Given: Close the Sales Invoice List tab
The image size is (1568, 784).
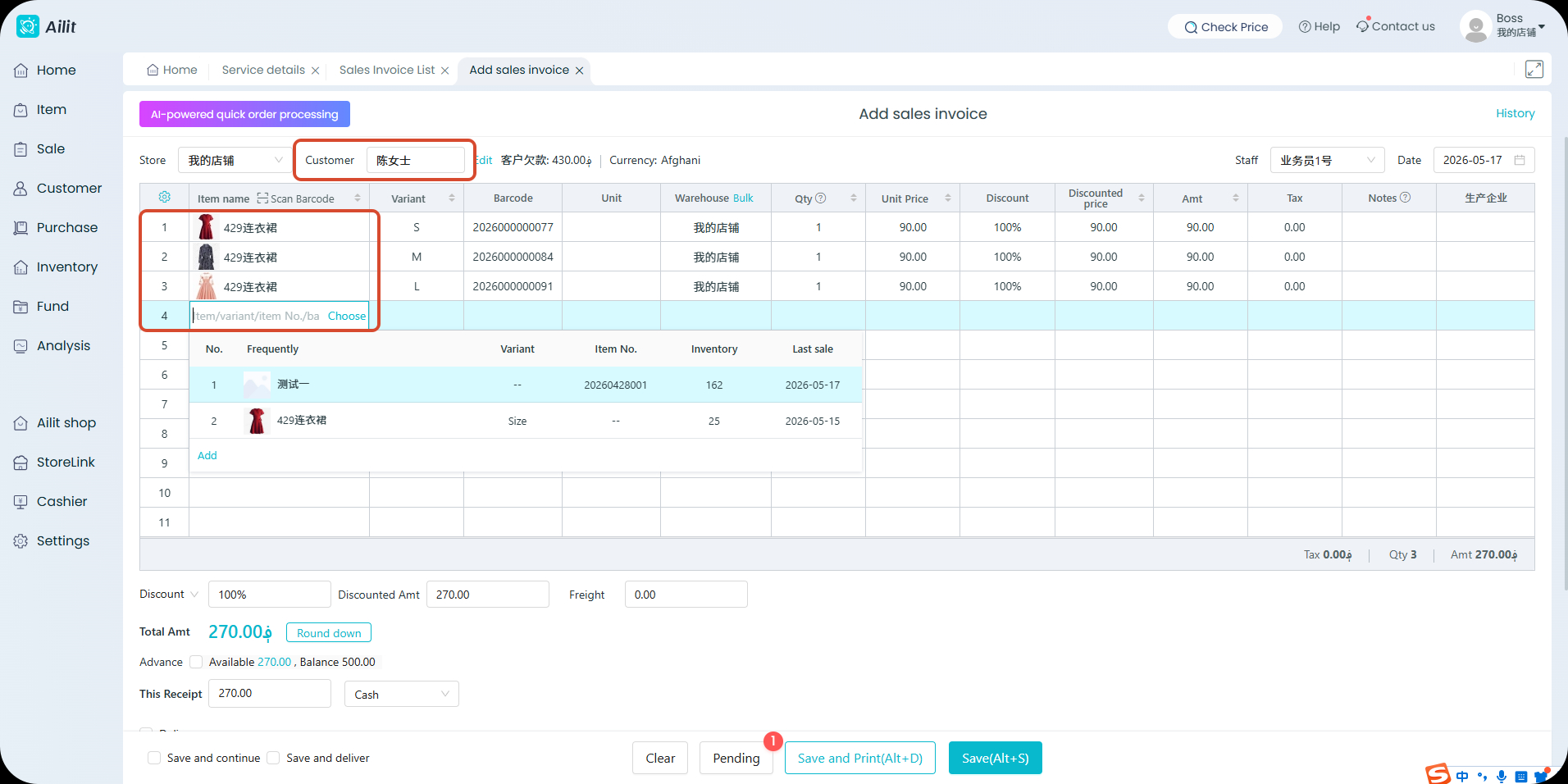Looking at the screenshot, I should tap(444, 71).
